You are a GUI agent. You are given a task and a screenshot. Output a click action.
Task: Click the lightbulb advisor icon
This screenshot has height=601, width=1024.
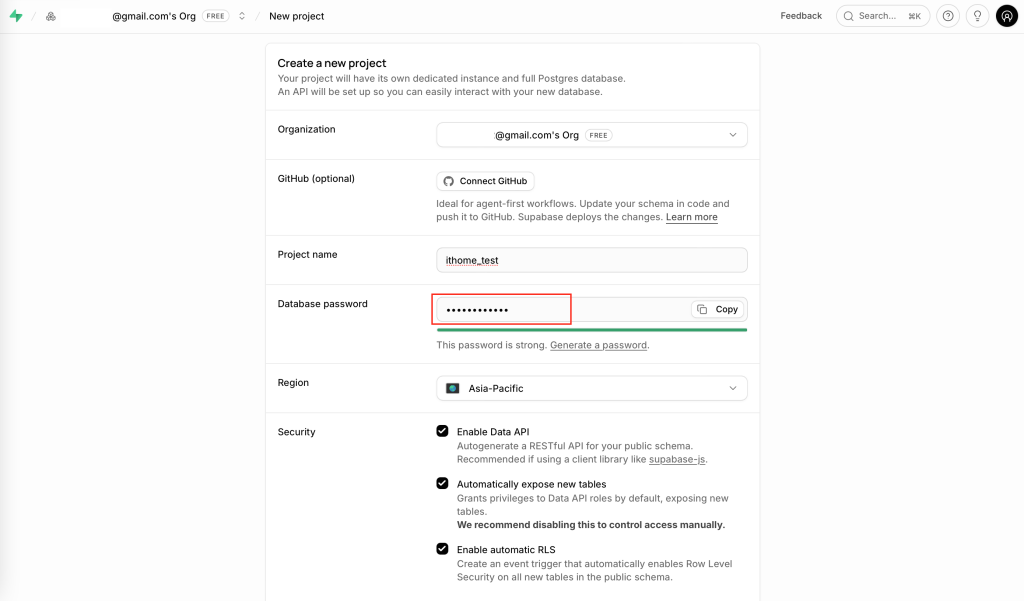pos(977,16)
